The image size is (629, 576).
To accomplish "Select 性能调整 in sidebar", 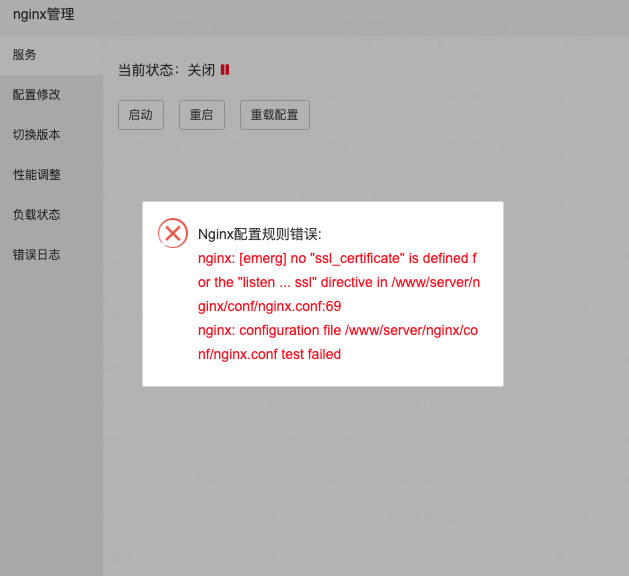I will coord(51,175).
